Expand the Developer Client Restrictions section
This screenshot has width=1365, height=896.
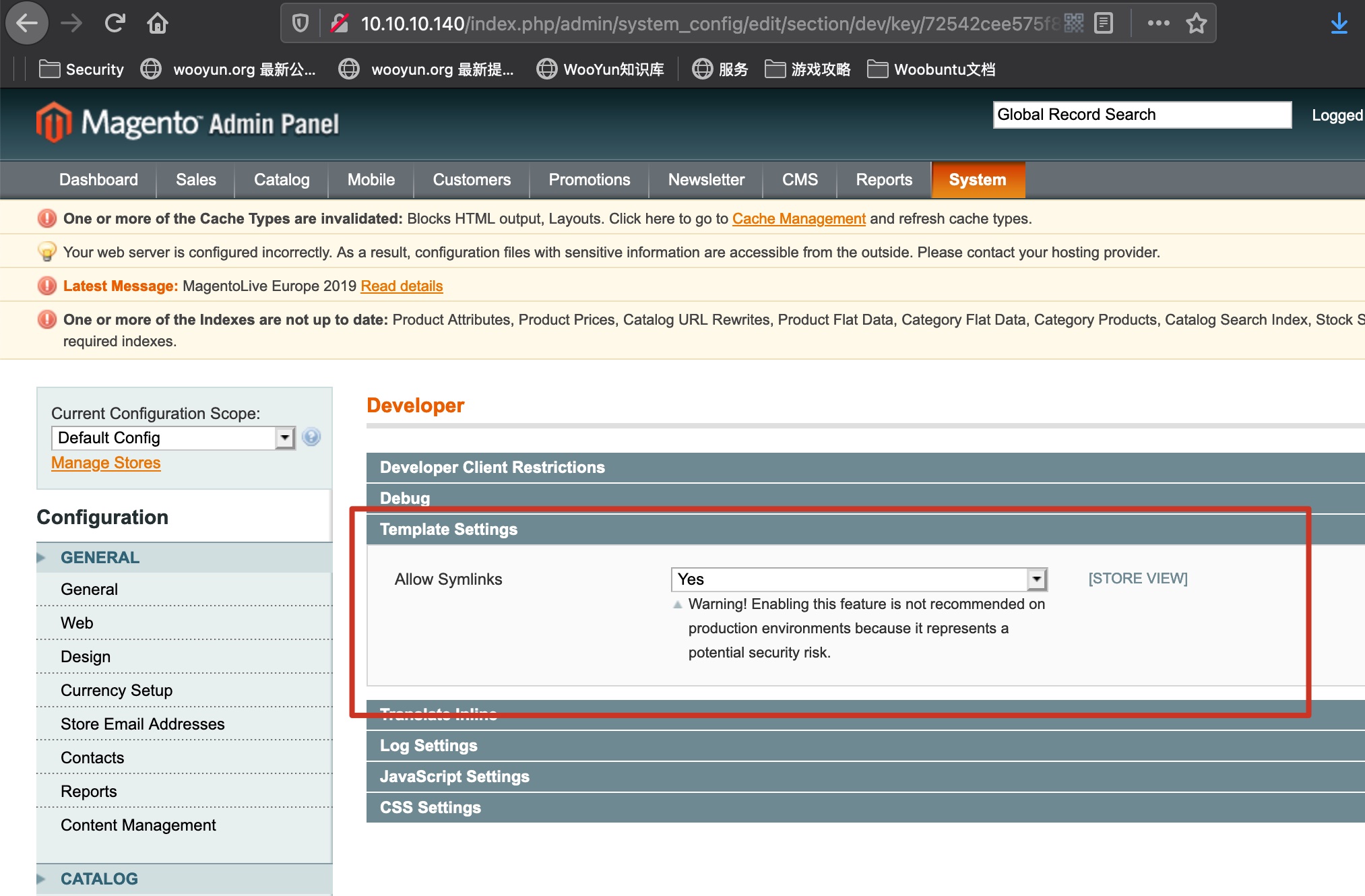tap(492, 468)
